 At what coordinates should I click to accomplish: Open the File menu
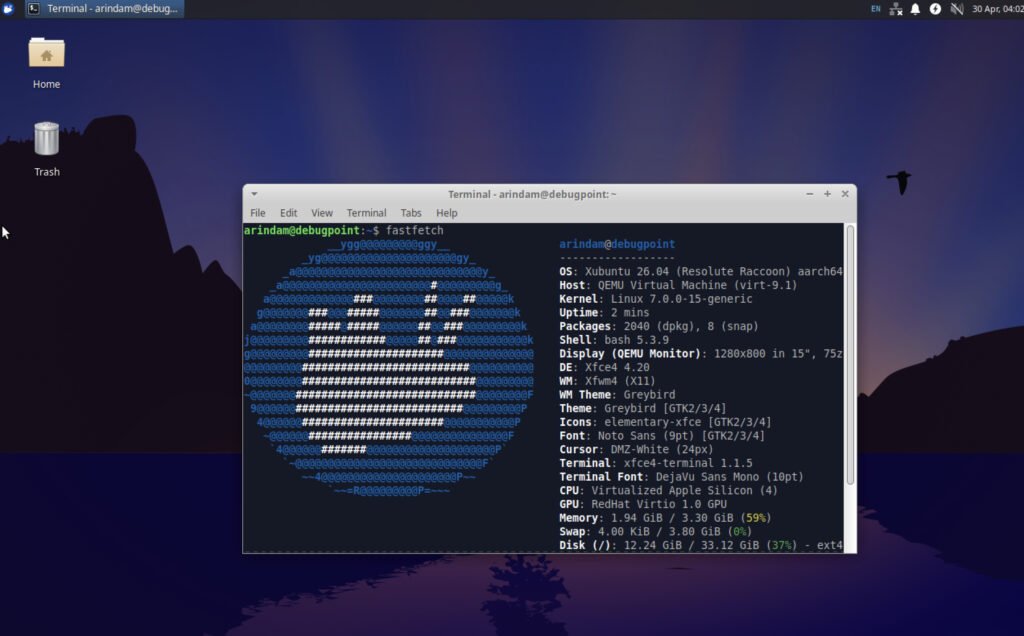pos(258,213)
